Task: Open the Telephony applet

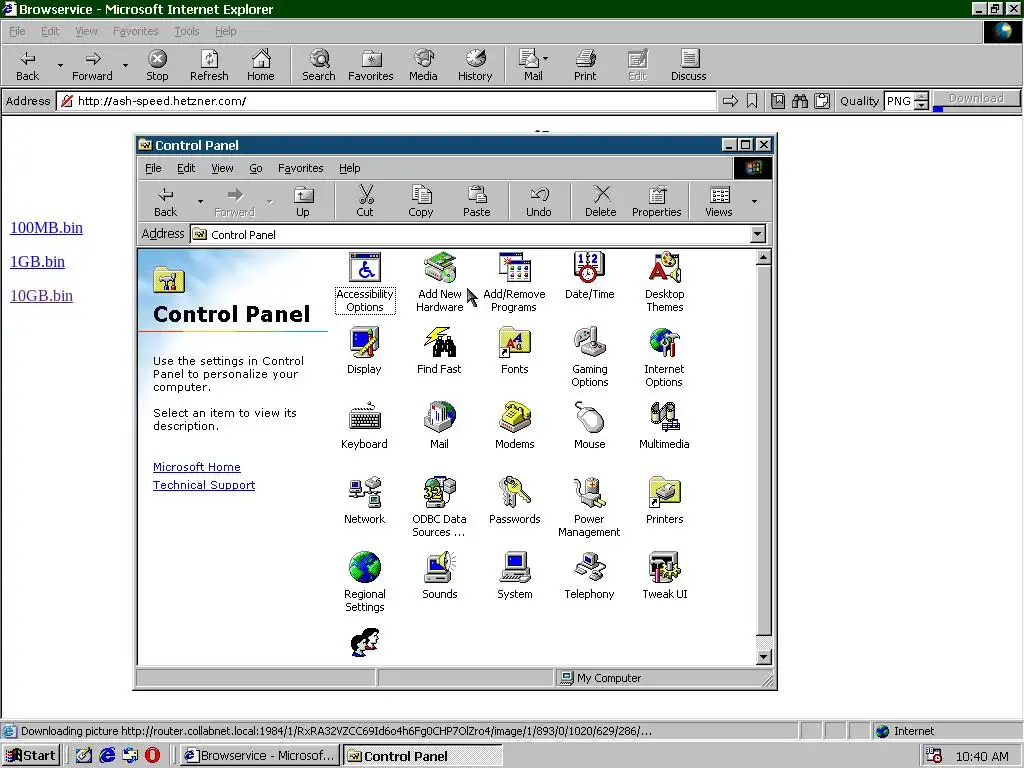Action: [589, 576]
